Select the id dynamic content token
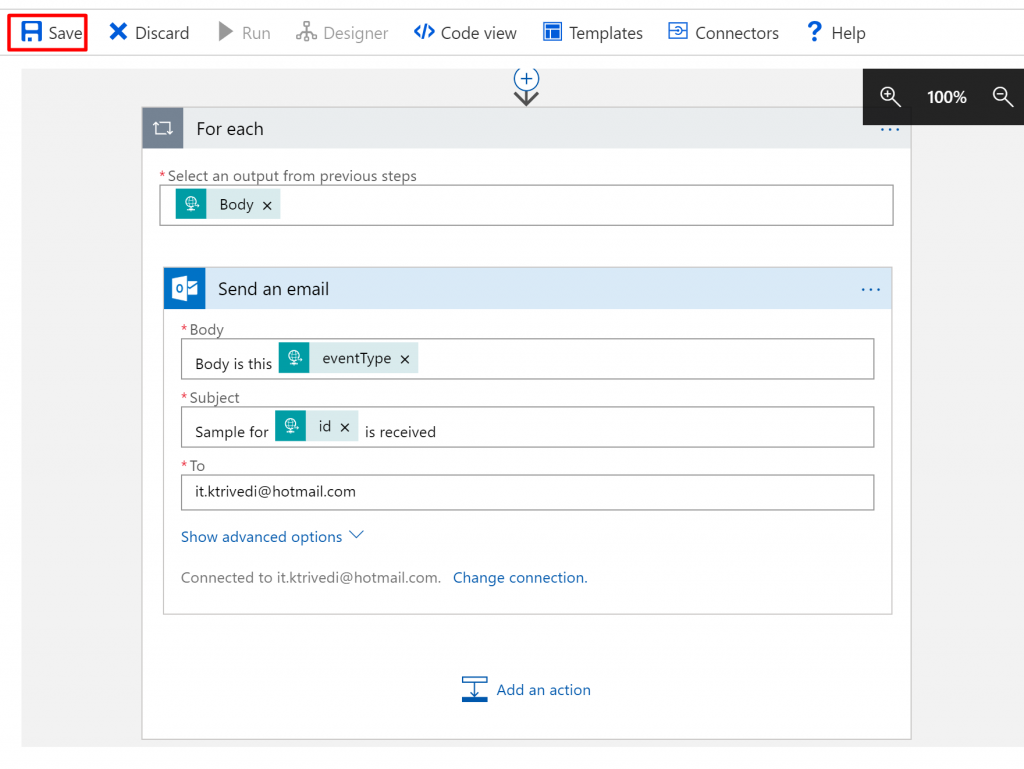The image size is (1024, 769). coord(316,426)
